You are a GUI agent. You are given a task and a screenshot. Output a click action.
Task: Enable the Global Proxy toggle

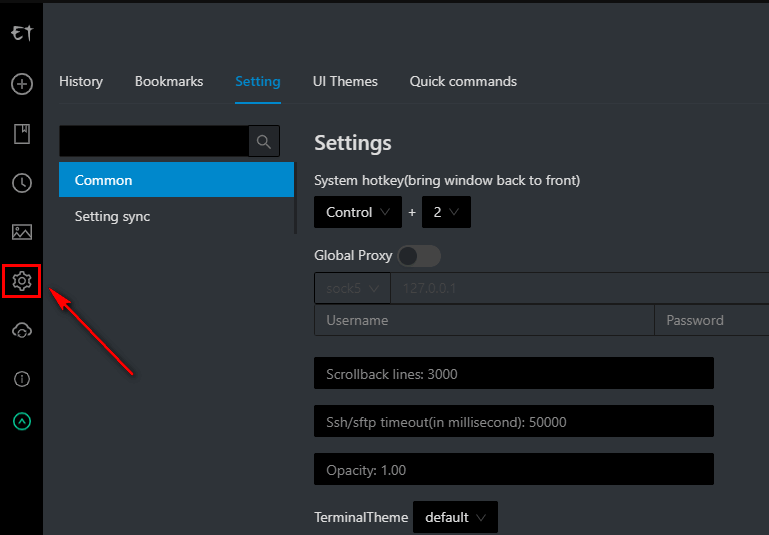click(419, 256)
